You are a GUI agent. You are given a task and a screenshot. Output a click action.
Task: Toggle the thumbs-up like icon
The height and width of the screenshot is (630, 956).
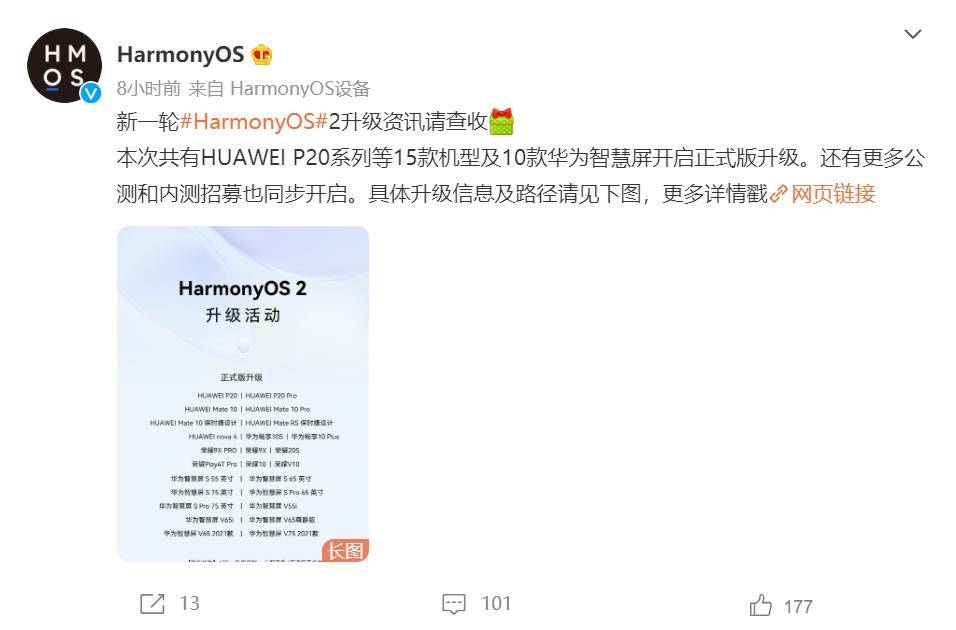(x=760, y=606)
